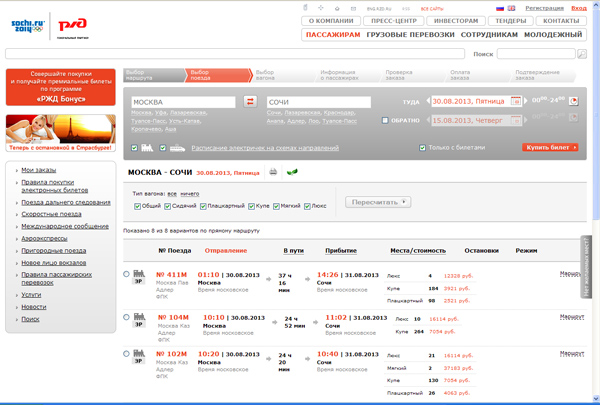600x405 pixels.
Task: Print the Москва - Сочи results
Action: 273,172
